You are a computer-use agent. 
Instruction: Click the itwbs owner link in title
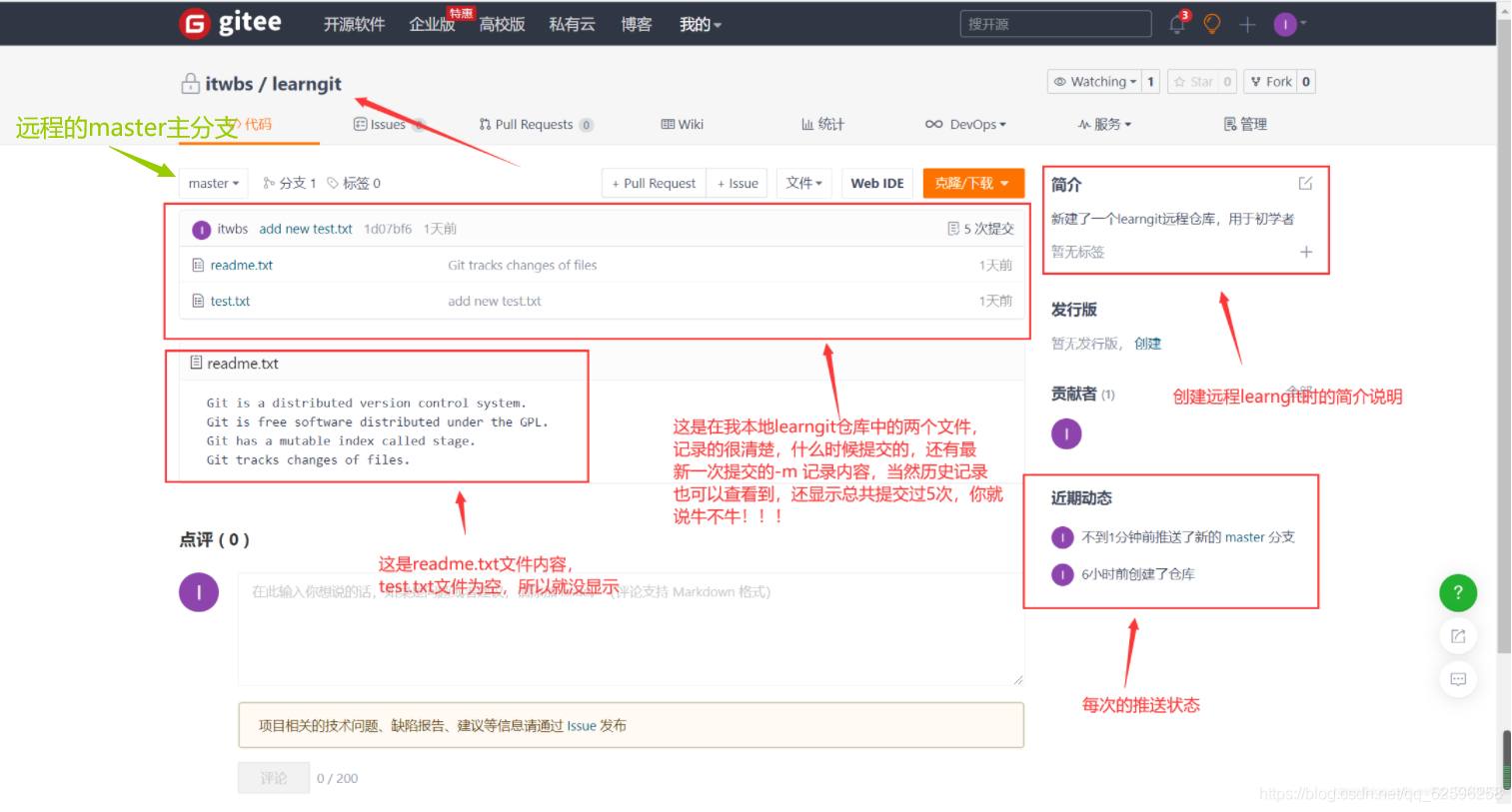229,84
